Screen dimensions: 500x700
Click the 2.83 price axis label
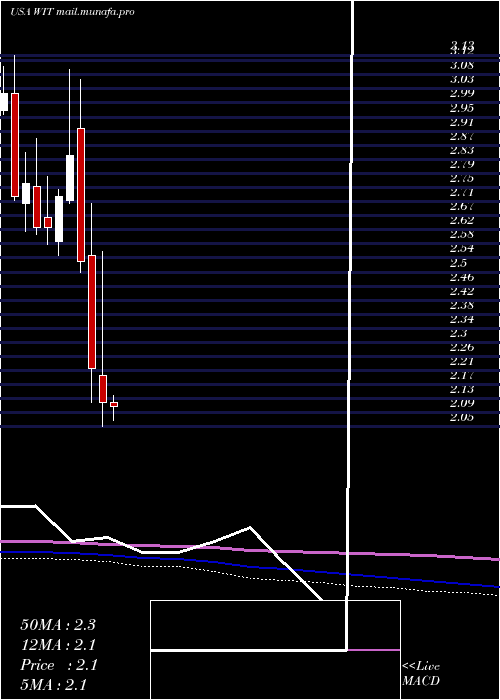coord(462,150)
